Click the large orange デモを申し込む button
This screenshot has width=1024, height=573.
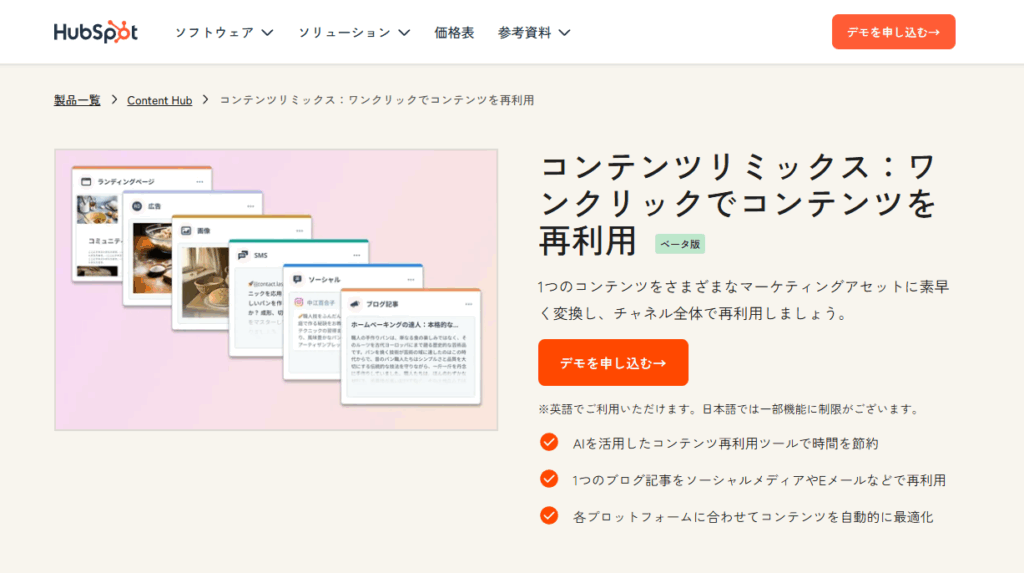coord(613,363)
